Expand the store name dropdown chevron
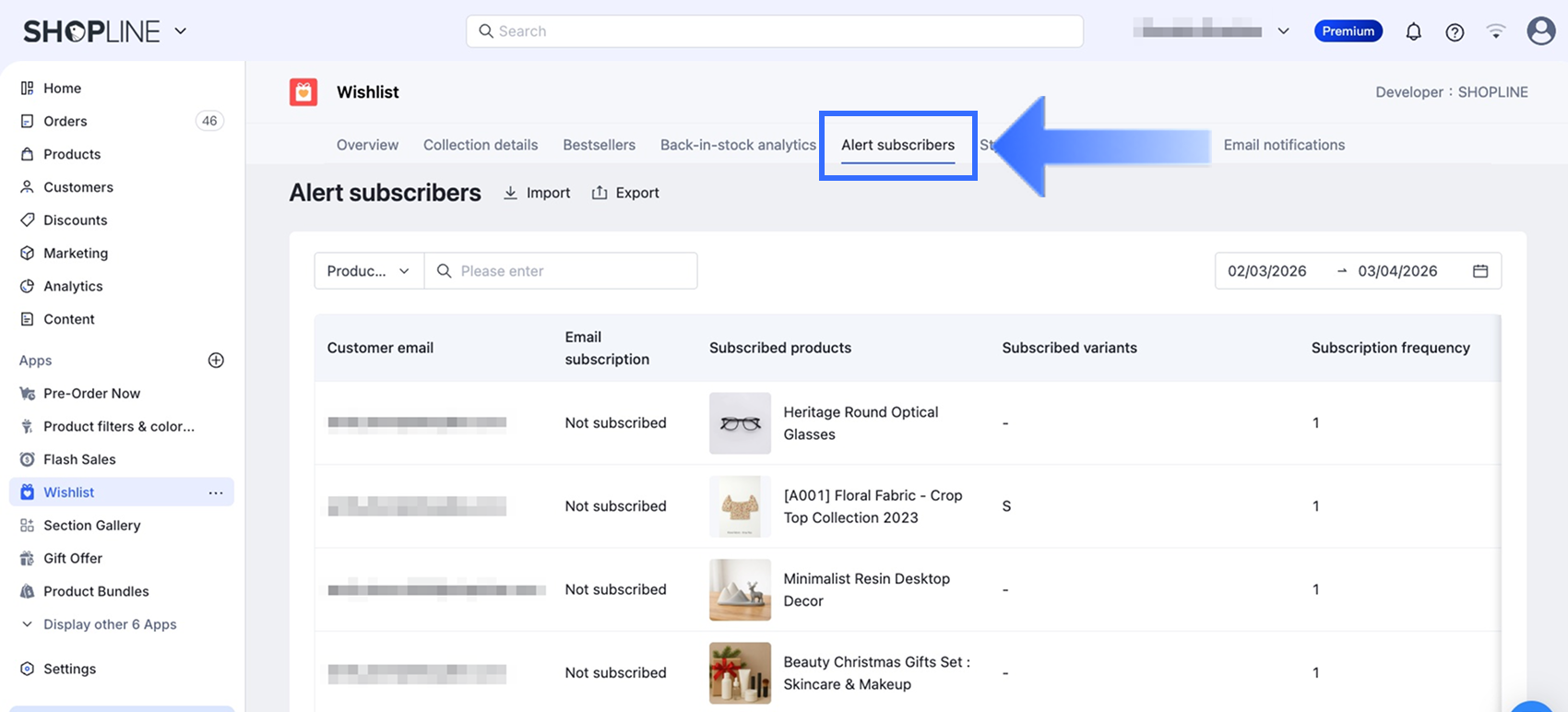Image resolution: width=1568 pixels, height=712 pixels. 1283,31
